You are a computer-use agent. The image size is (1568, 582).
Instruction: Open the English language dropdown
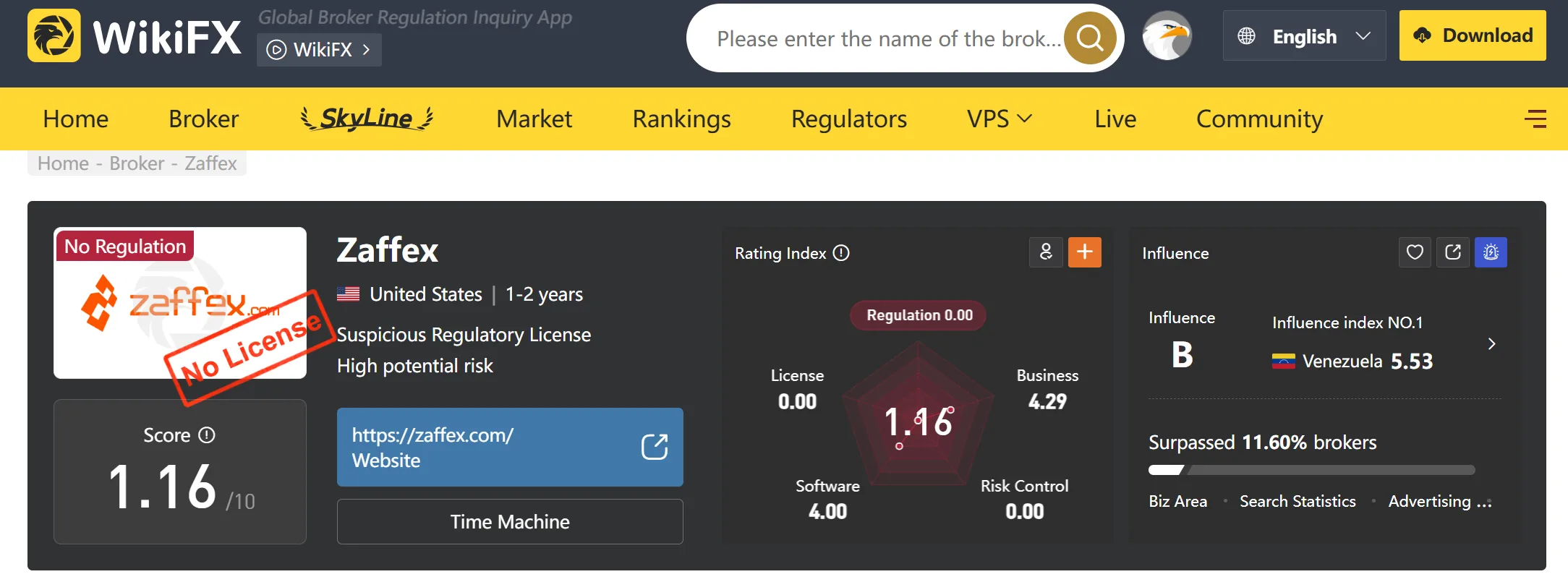pyautogui.click(x=1304, y=36)
